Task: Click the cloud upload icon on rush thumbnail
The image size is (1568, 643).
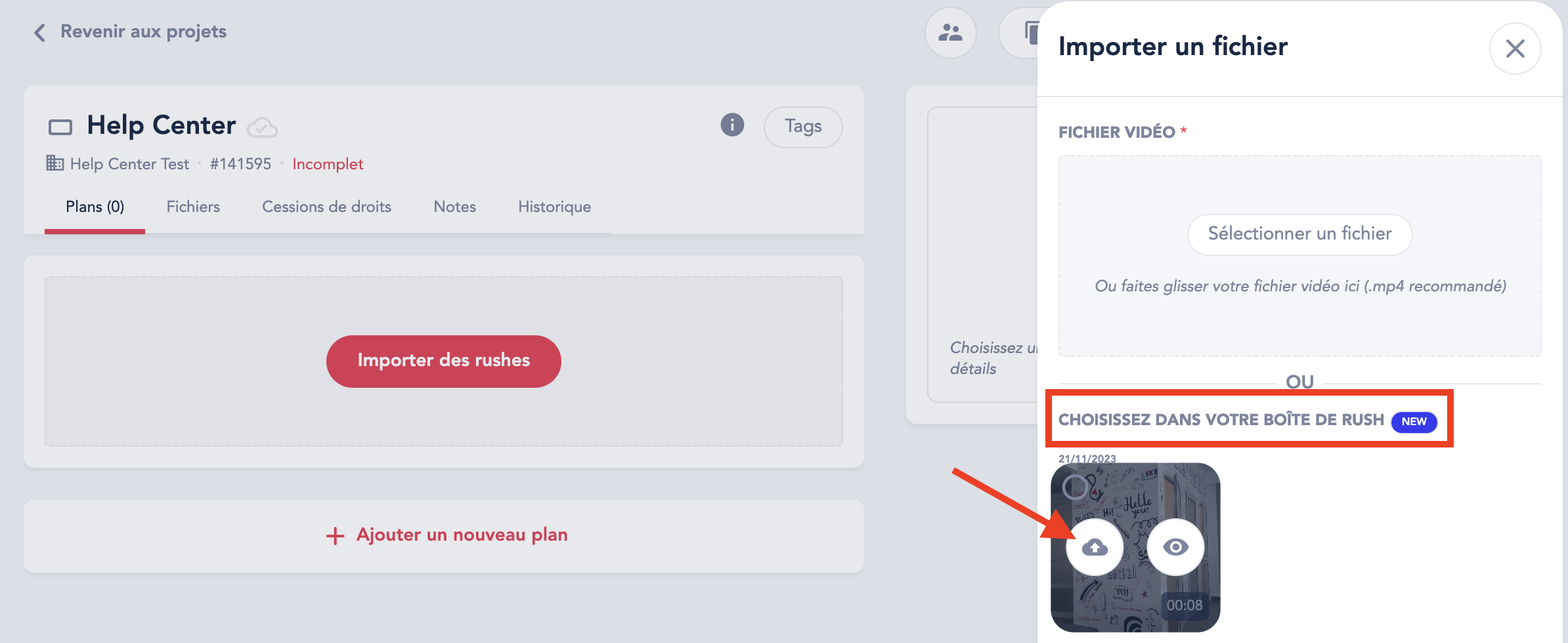Action: (1095, 547)
